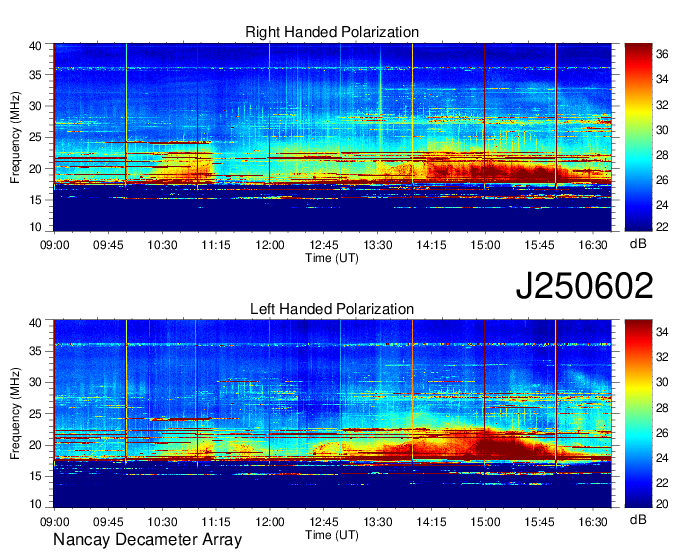Viewport: 680px width, 552px height.
Task: Click the 10:30 tick on lower time axis
Action: [x=162, y=522]
